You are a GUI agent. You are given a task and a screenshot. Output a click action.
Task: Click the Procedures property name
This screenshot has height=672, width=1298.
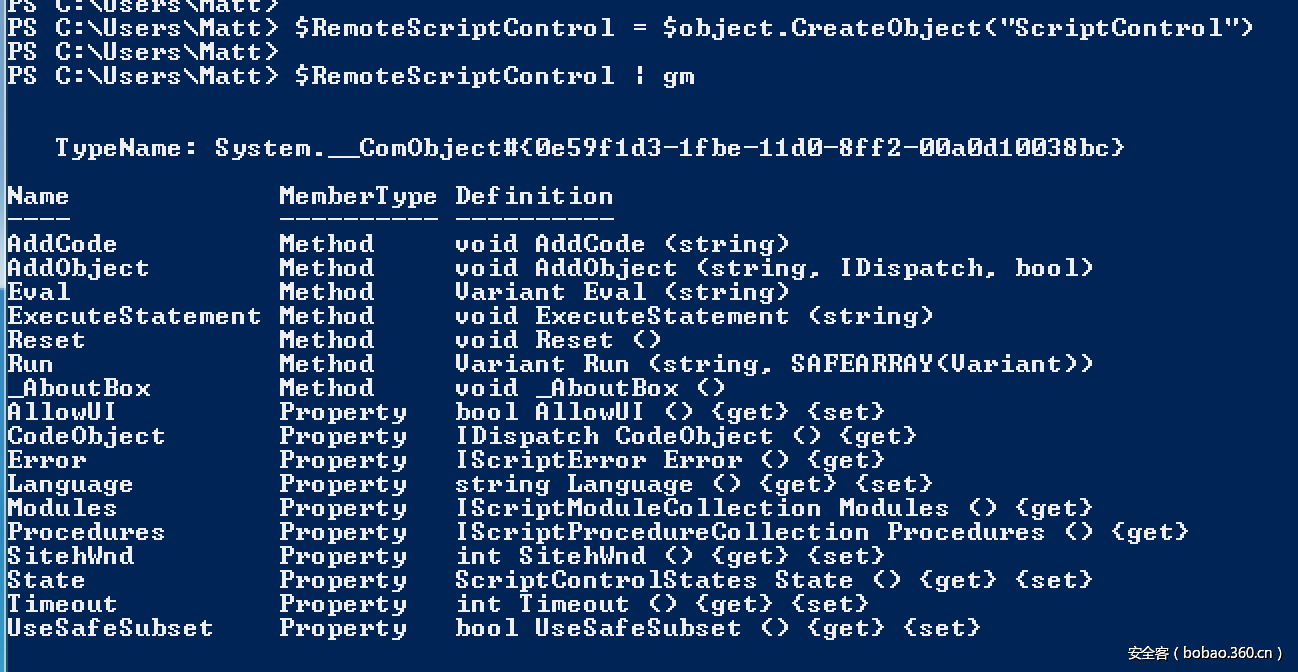pyautogui.click(x=86, y=532)
